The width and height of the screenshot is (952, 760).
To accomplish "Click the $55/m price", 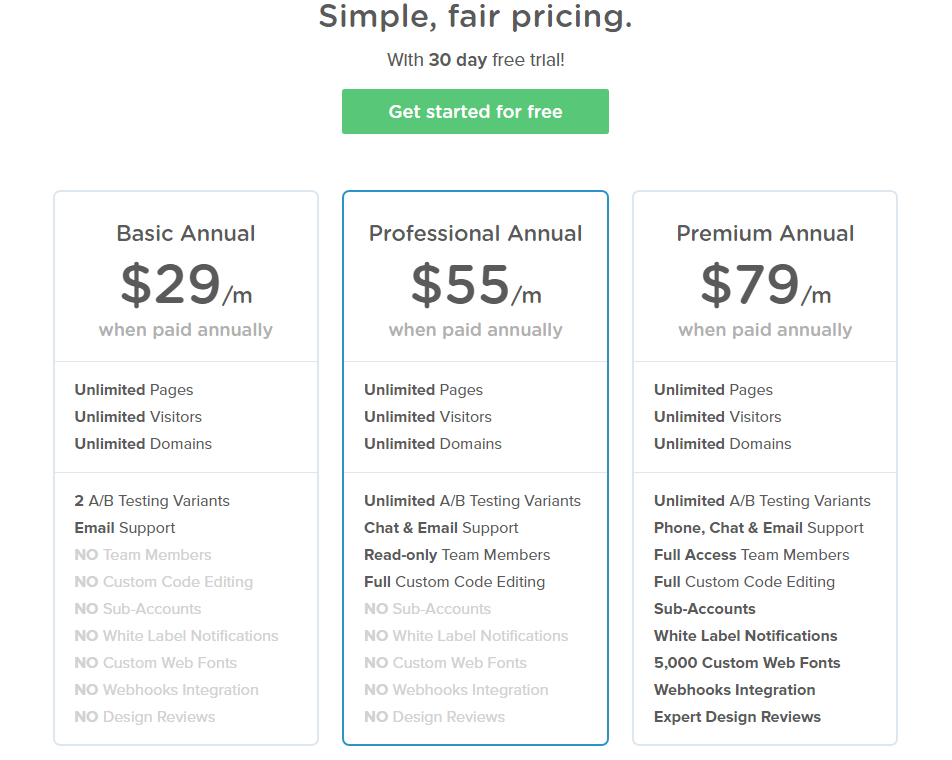I will [x=475, y=284].
